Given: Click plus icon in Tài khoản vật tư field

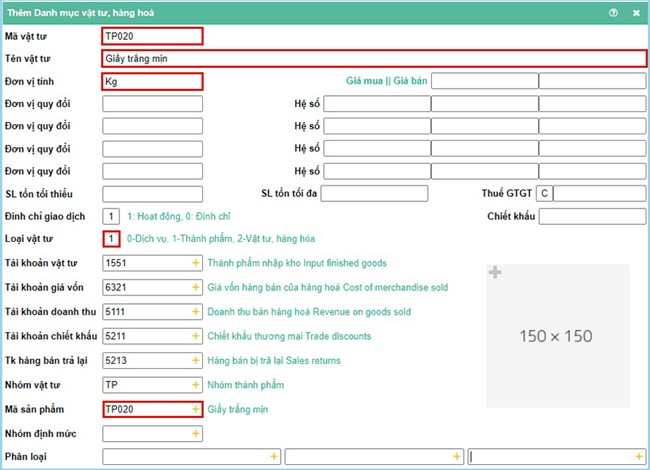Looking at the screenshot, I should [196, 263].
